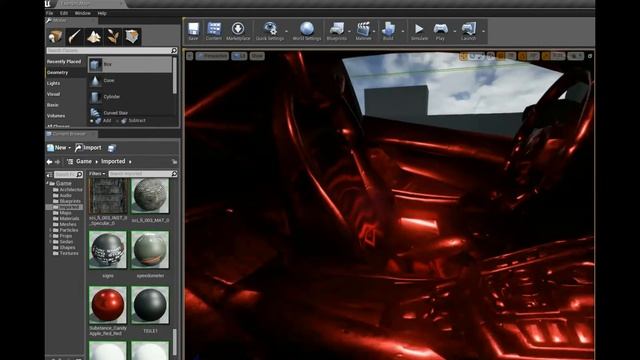Open the Window menu

(82, 13)
